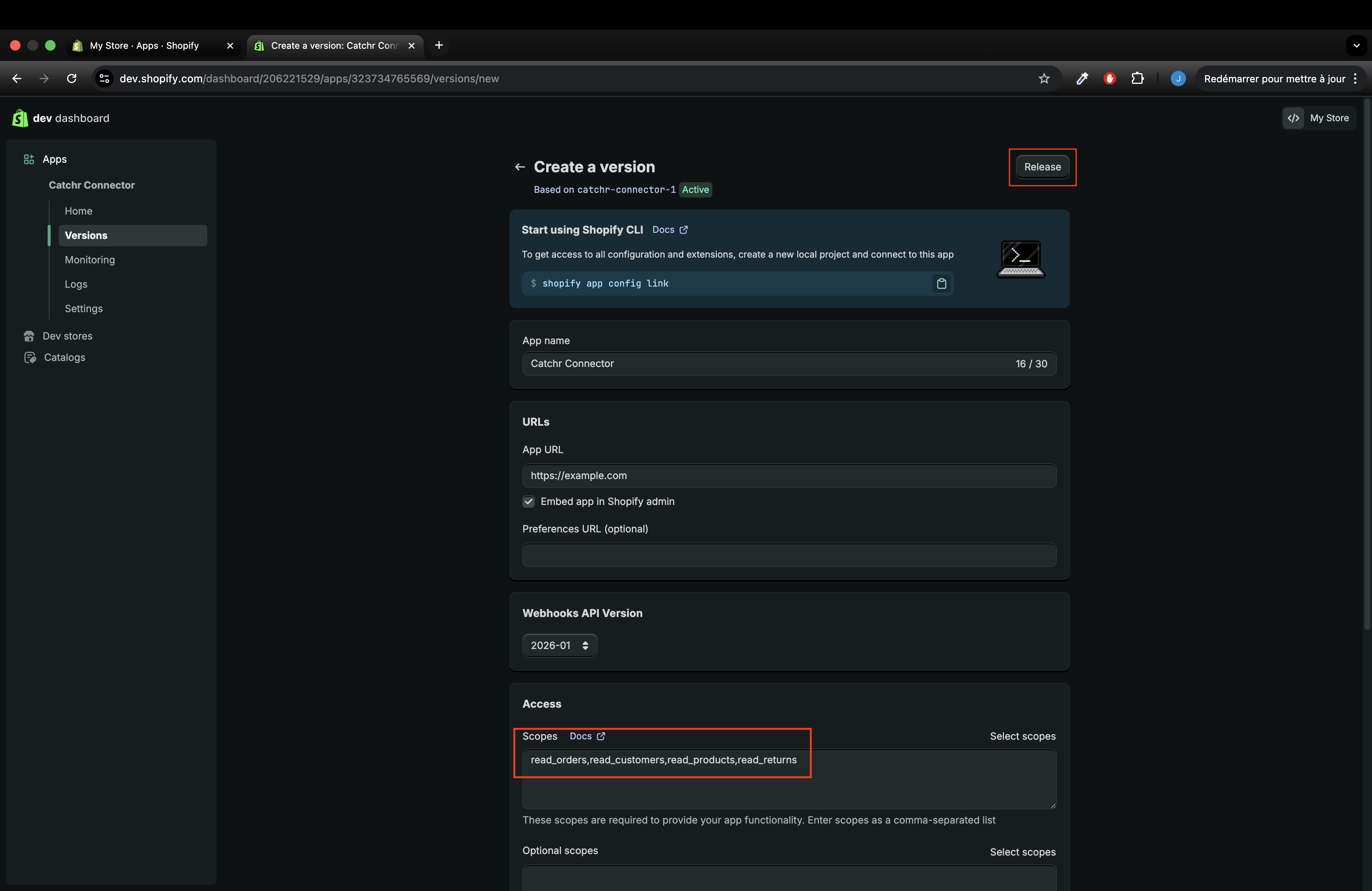The width and height of the screenshot is (1372, 891).
Task: Click Select scopes beside Optional scopes
Action: 1022,852
